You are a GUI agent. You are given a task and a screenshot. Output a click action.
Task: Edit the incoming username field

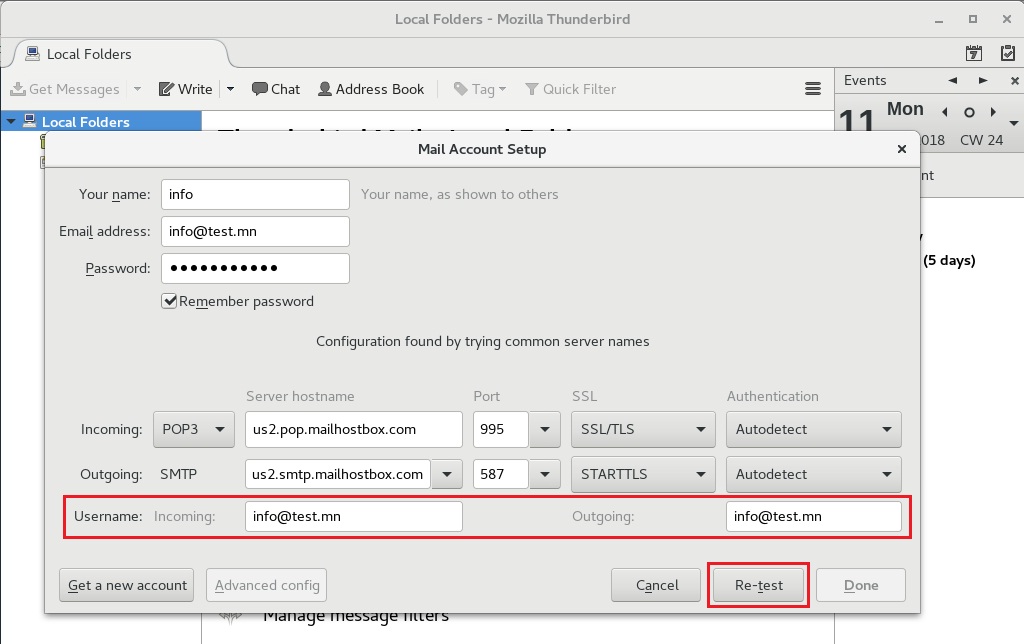(x=354, y=517)
